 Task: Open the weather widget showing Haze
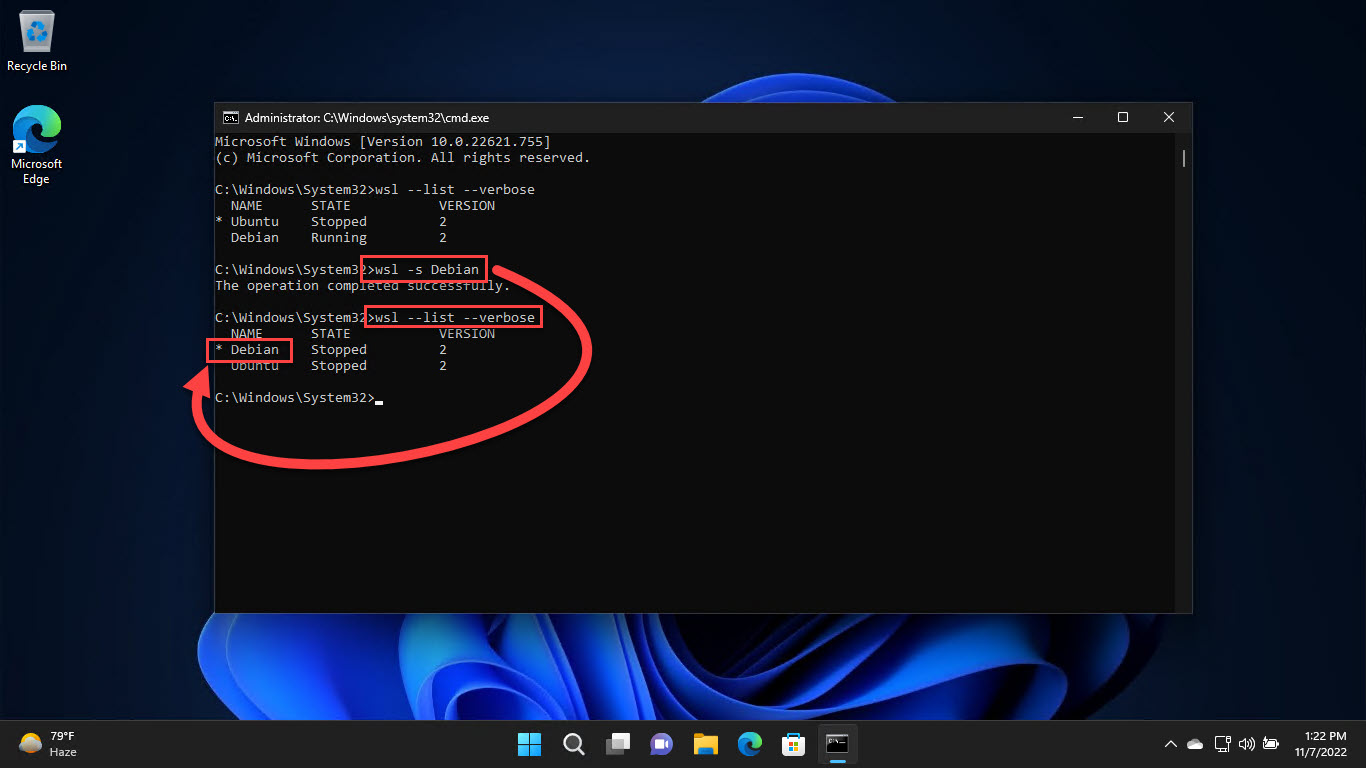pyautogui.click(x=47, y=744)
